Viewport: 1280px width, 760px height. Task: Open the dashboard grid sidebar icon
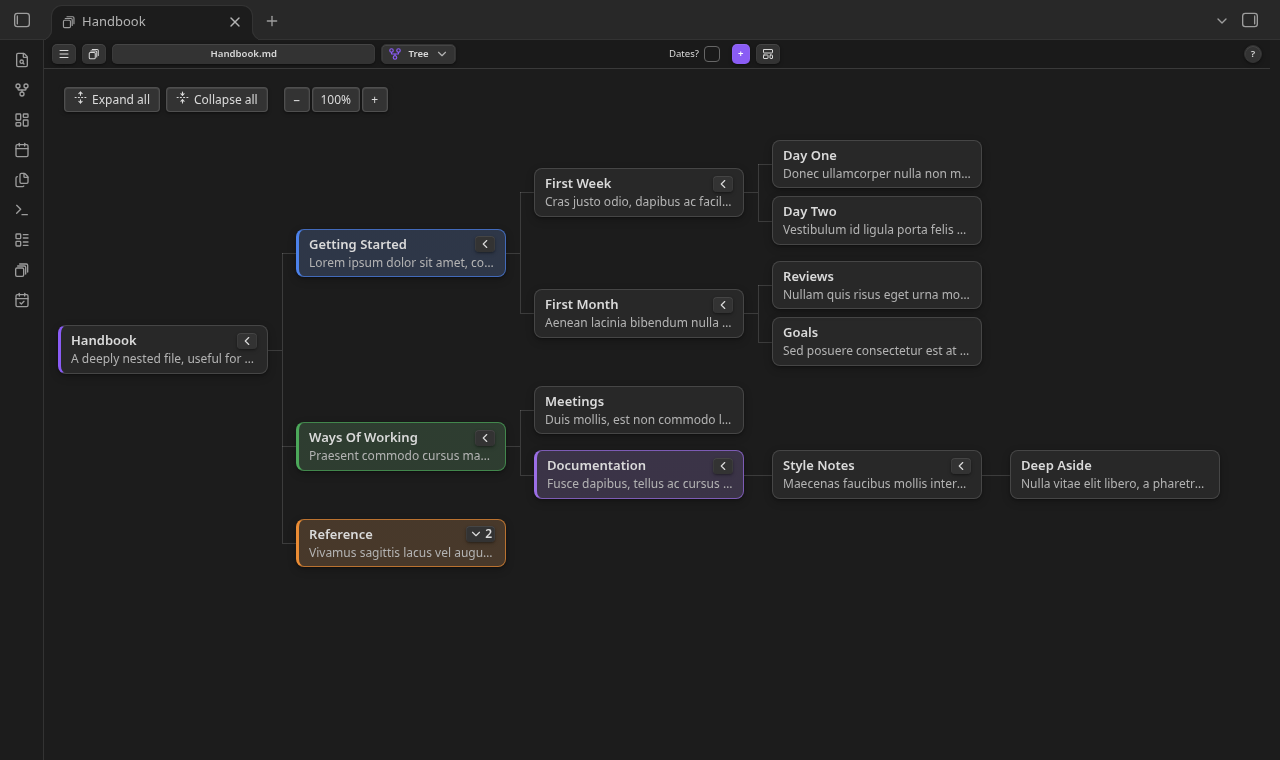pyautogui.click(x=22, y=120)
